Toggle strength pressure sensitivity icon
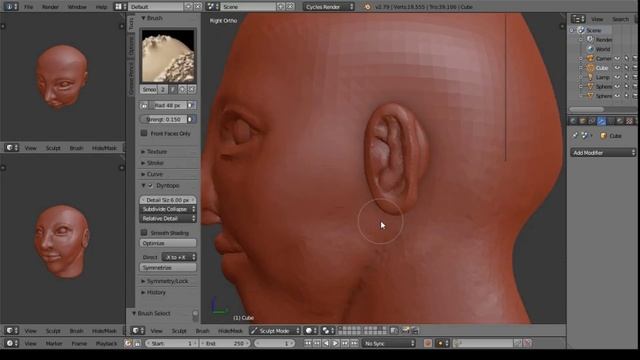Image resolution: width=640 pixels, height=360 pixels. point(191,119)
